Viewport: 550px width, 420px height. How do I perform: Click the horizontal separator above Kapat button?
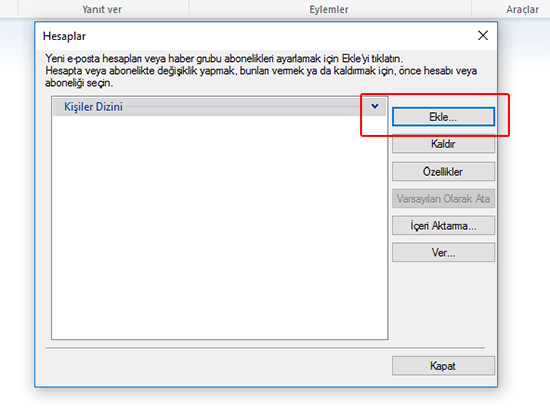tap(265, 348)
